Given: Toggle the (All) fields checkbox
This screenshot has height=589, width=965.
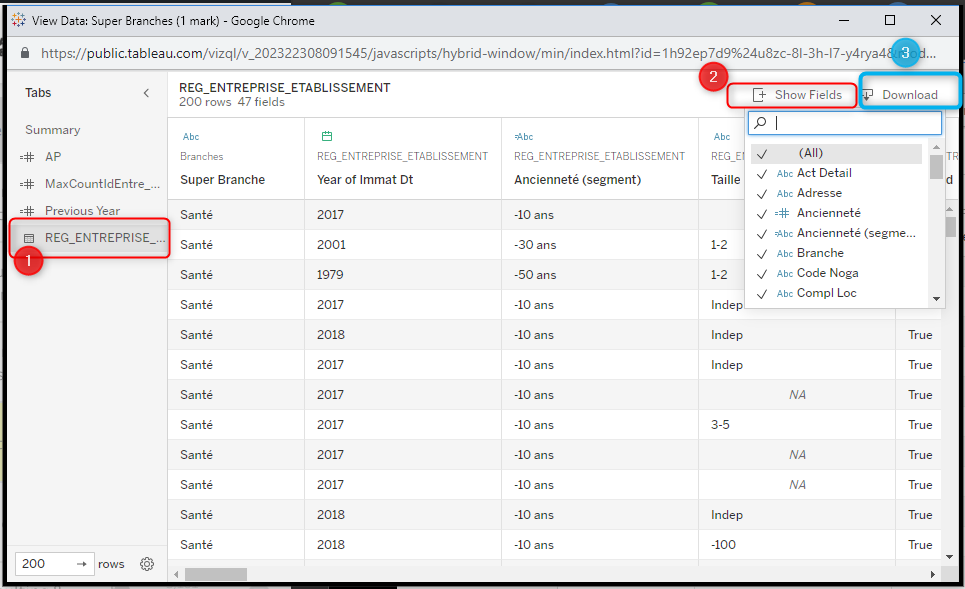Looking at the screenshot, I should click(762, 154).
